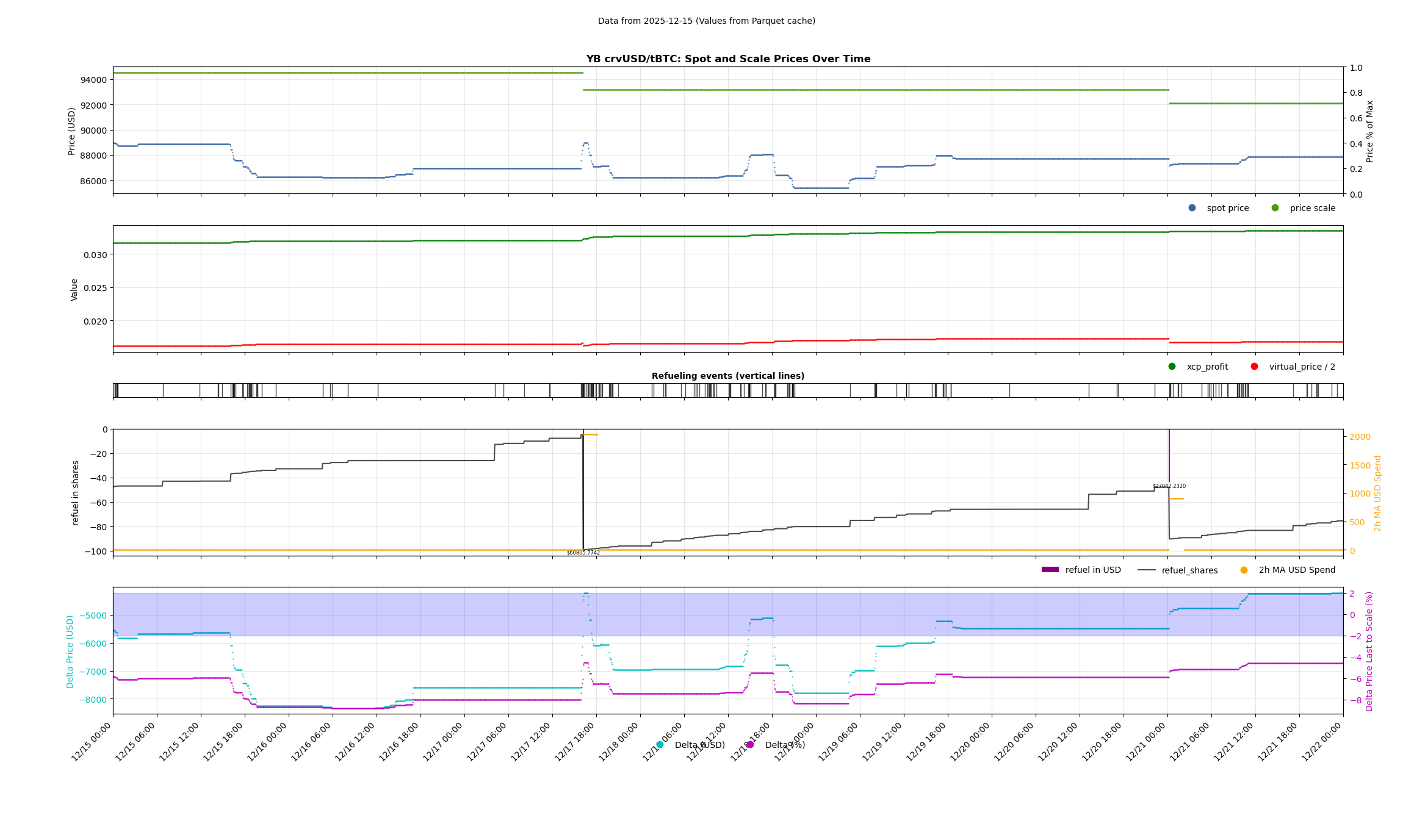This screenshot has height=840, width=1414.
Task: Click the 12/15 00:00 x-axis tick label
Action: click(92, 742)
